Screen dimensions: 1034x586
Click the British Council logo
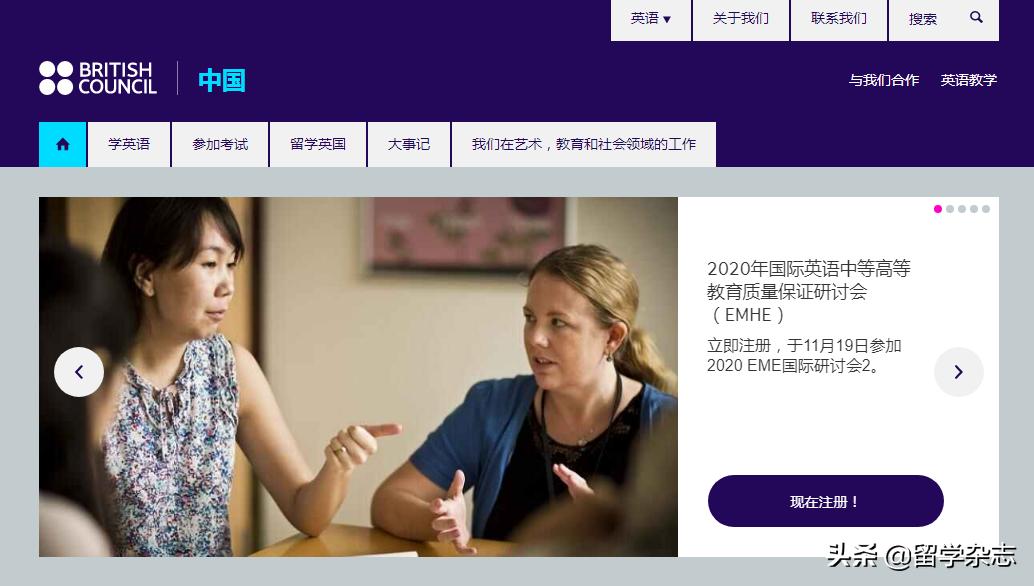pos(98,78)
